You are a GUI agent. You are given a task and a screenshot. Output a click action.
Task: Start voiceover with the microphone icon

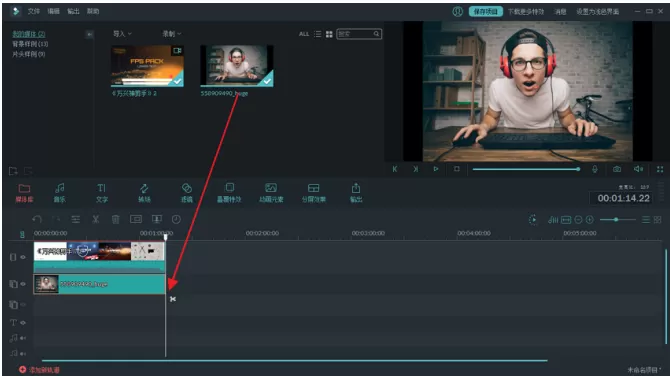coord(594,169)
